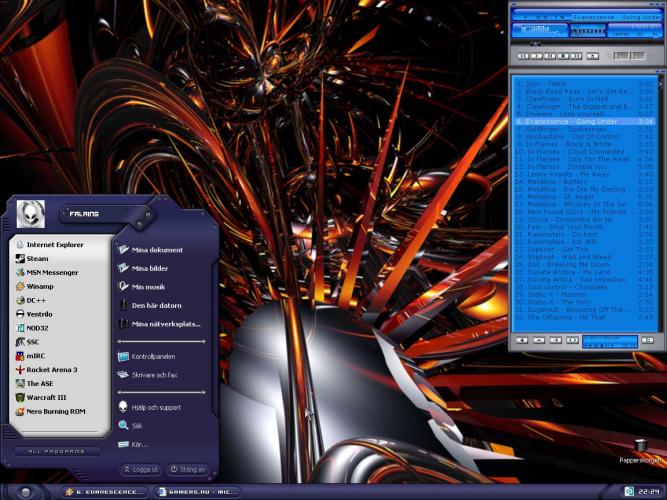Open the Mina dokument folder
667x500 pixels.
coord(156,250)
